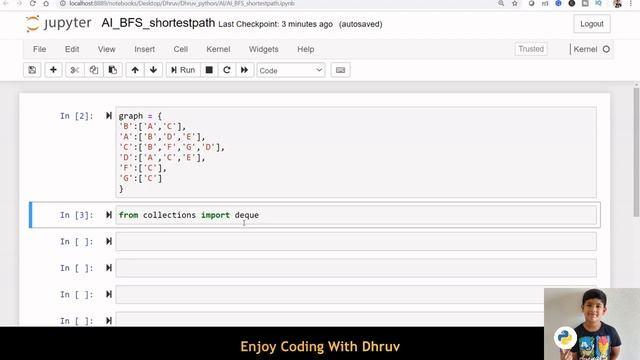Click the first empty code cell
640x360 pixels.
coord(356,242)
